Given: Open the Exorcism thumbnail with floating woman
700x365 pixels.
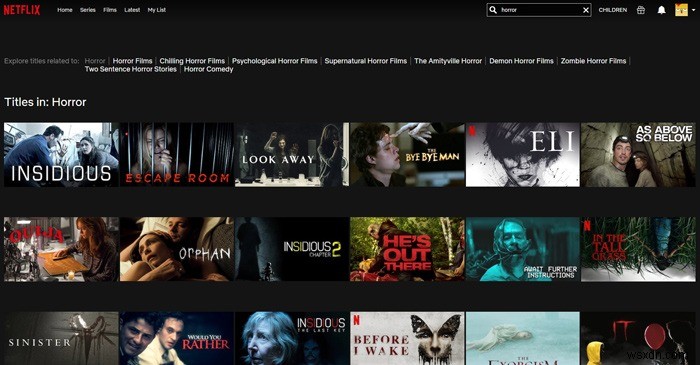Looking at the screenshot, I should [523, 338].
